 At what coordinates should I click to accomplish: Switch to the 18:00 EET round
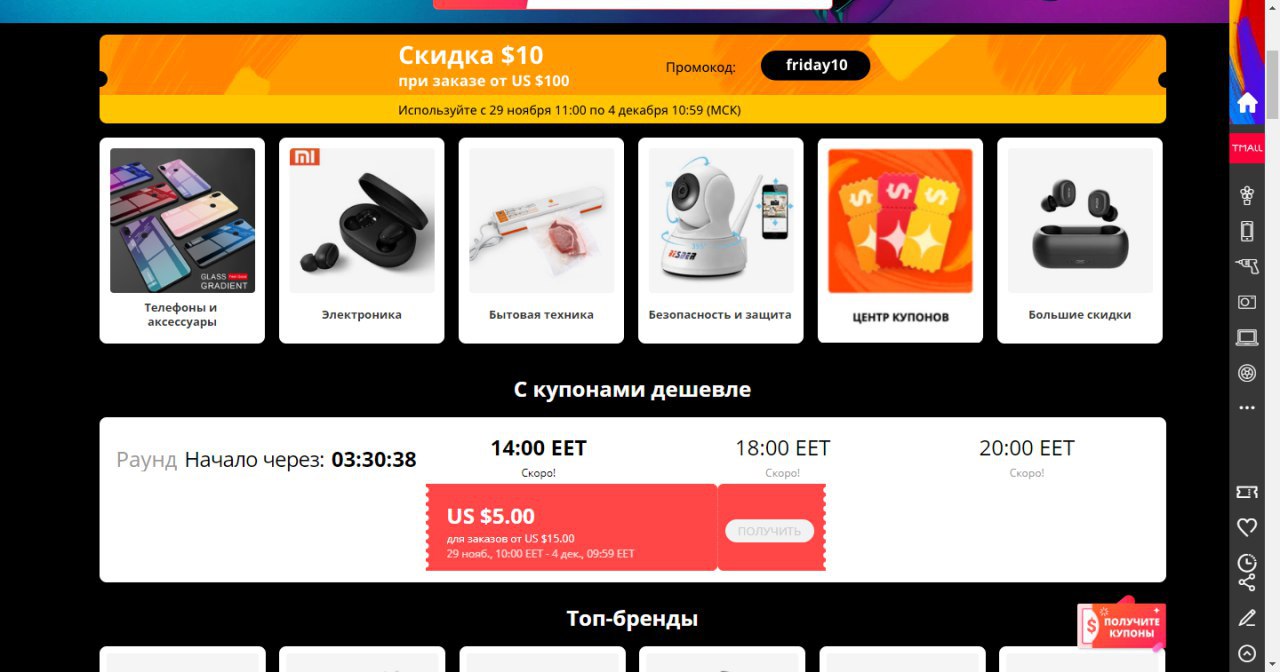click(x=782, y=457)
